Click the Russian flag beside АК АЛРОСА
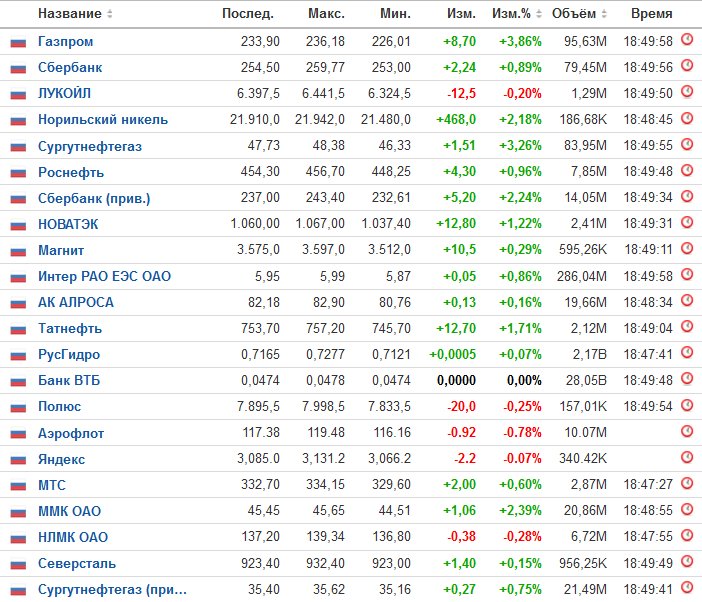The width and height of the screenshot is (702, 602). [x=18, y=304]
